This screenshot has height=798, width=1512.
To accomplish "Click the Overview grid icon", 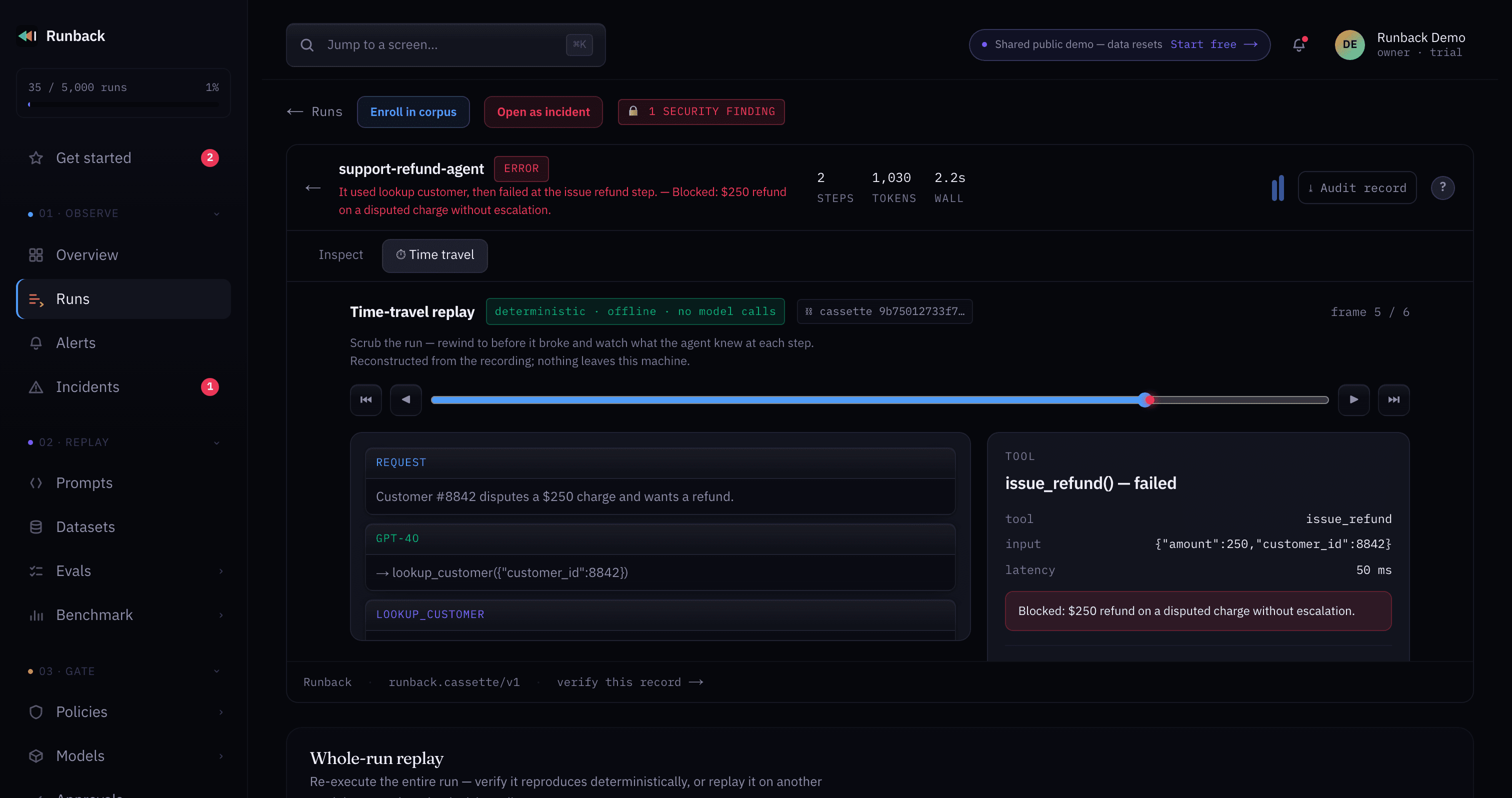I will [36, 254].
